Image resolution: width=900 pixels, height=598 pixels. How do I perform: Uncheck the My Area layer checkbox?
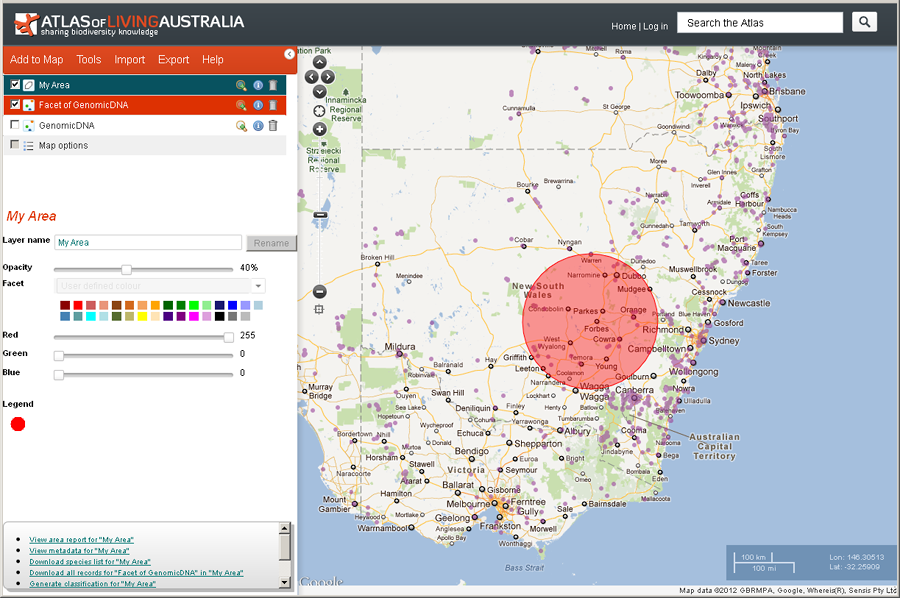point(15,85)
